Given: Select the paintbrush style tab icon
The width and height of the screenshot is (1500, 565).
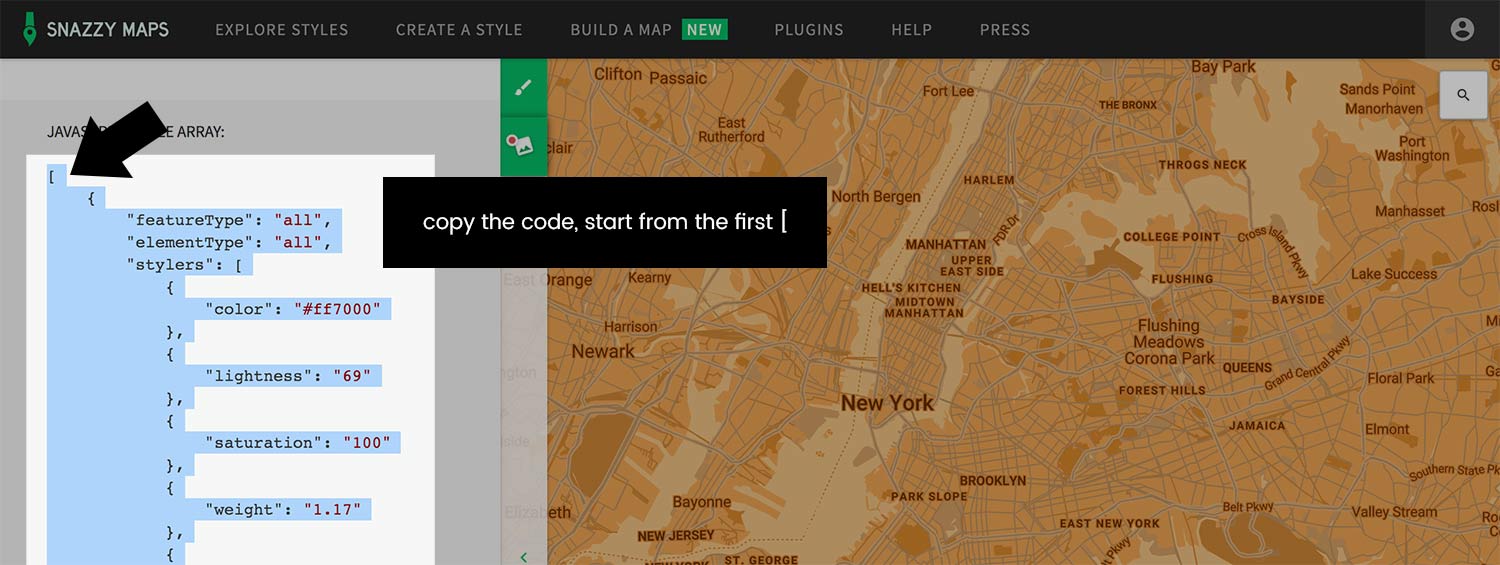Looking at the screenshot, I should tap(524, 87).
